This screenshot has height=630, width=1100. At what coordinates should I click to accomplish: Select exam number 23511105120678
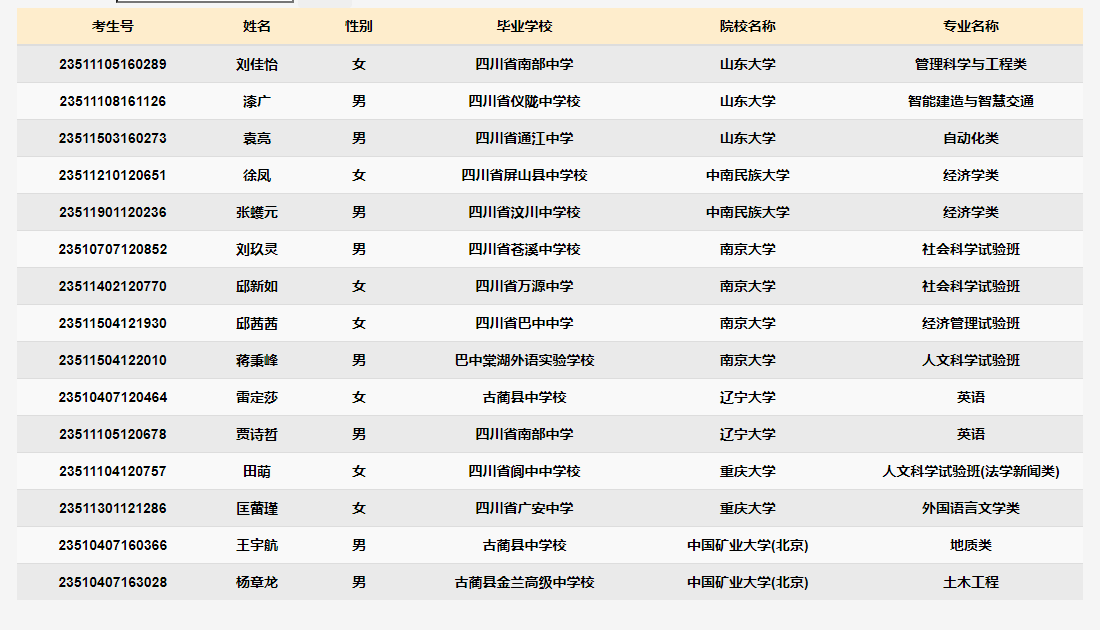point(113,435)
